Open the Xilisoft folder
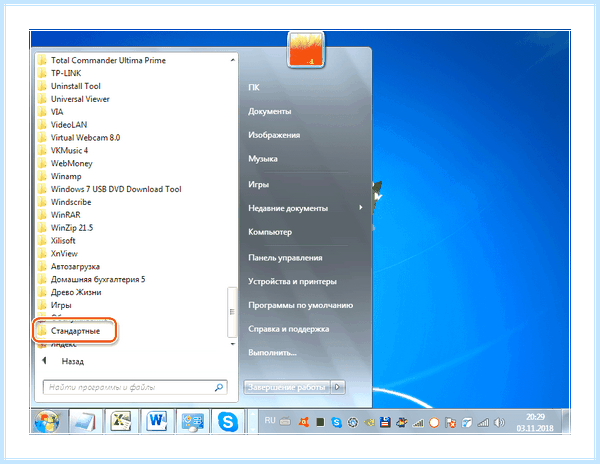 [x=63, y=241]
